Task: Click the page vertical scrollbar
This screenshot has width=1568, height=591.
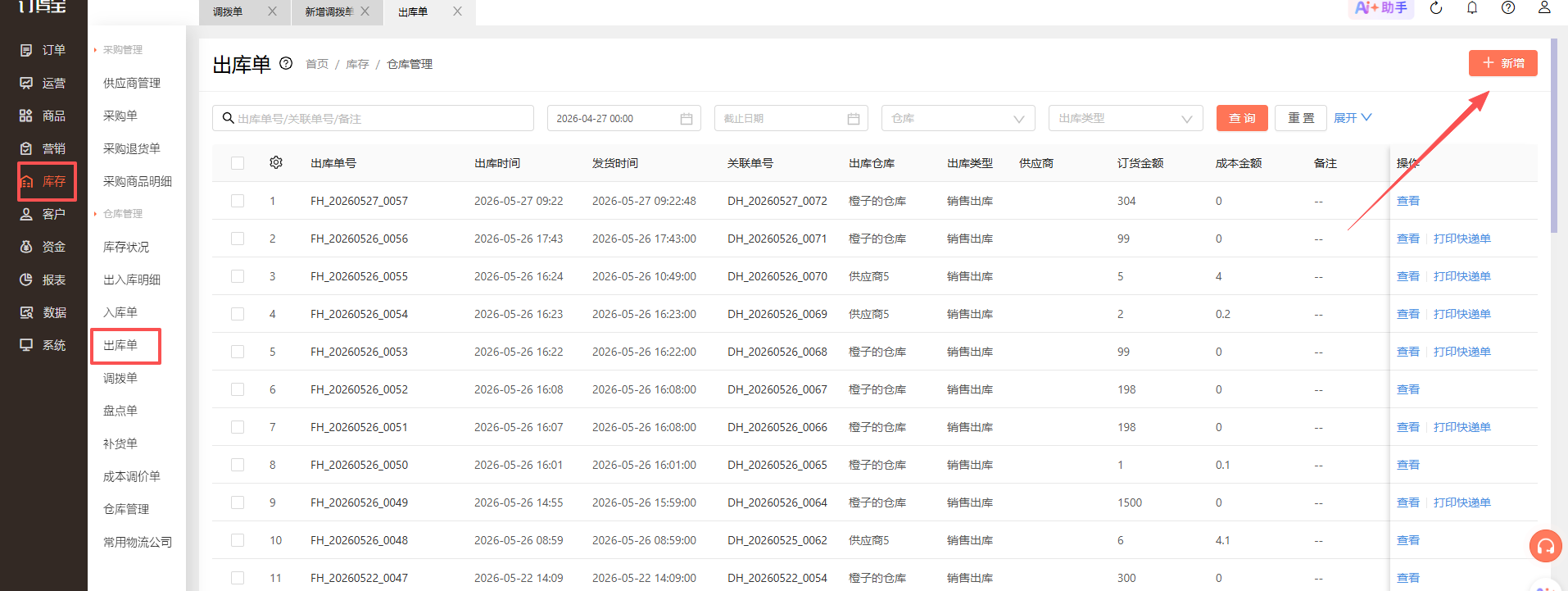Action: 1554,136
